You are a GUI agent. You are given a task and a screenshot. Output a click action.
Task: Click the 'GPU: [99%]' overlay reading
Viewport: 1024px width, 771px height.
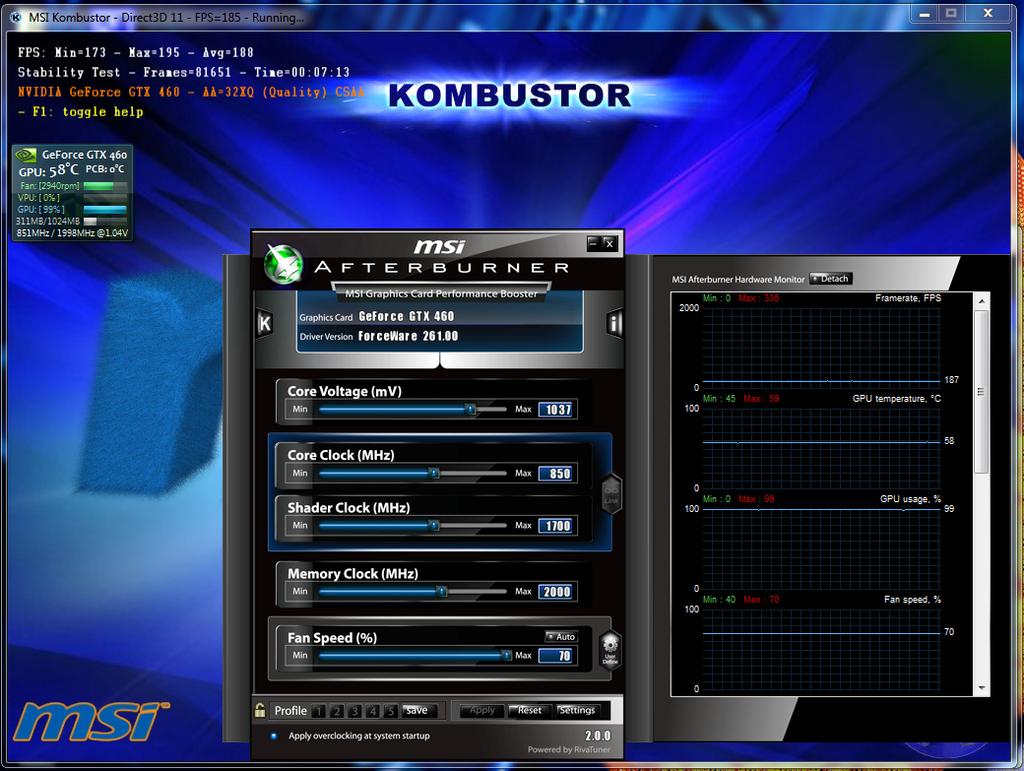[x=41, y=210]
